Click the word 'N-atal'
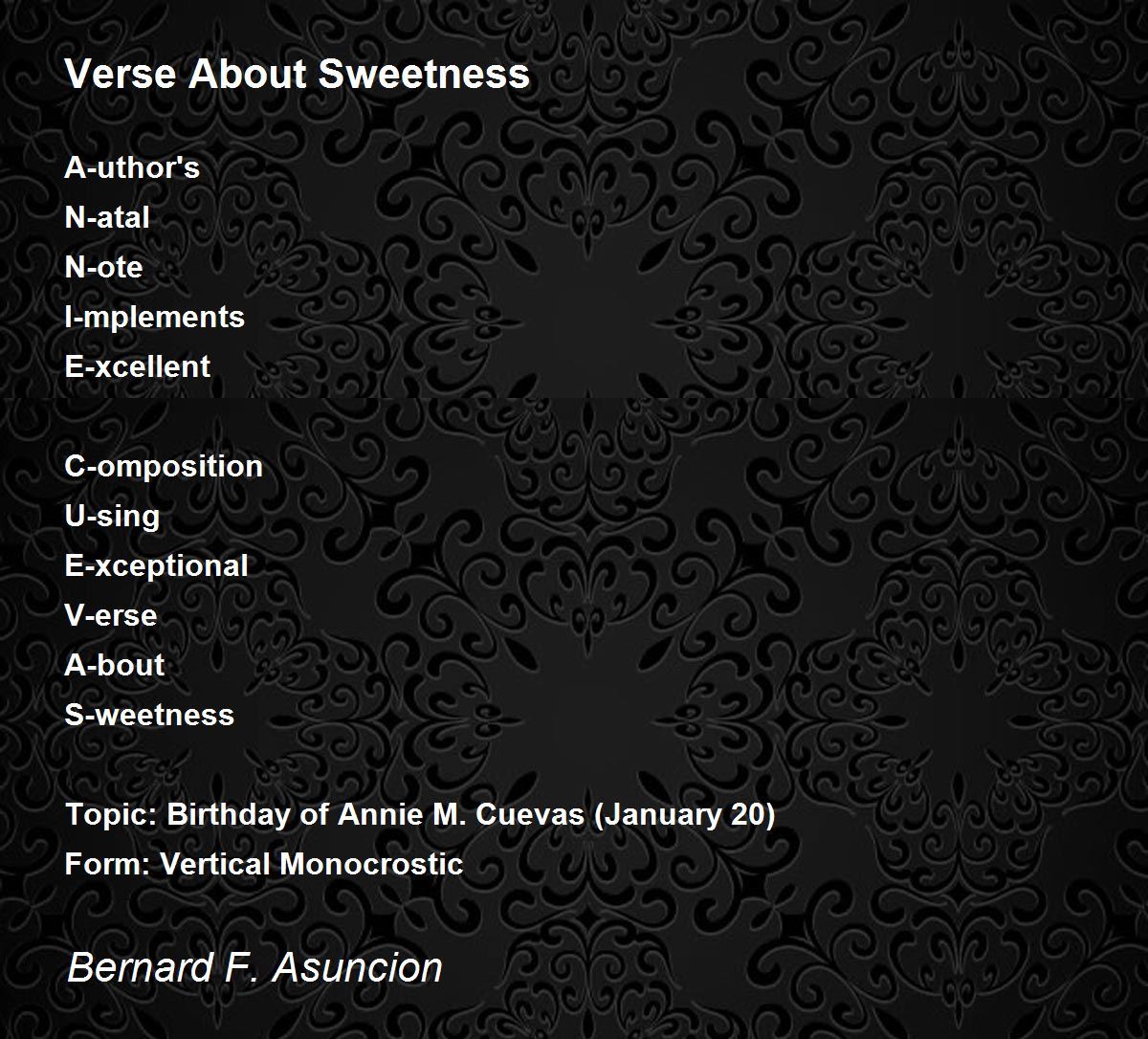The height and width of the screenshot is (1039, 1148). coord(107,217)
